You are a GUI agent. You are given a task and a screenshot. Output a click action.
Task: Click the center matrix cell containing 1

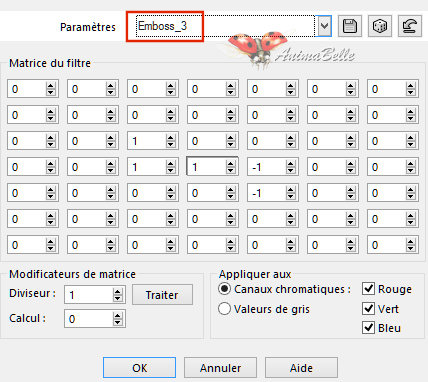pyautogui.click(x=207, y=167)
